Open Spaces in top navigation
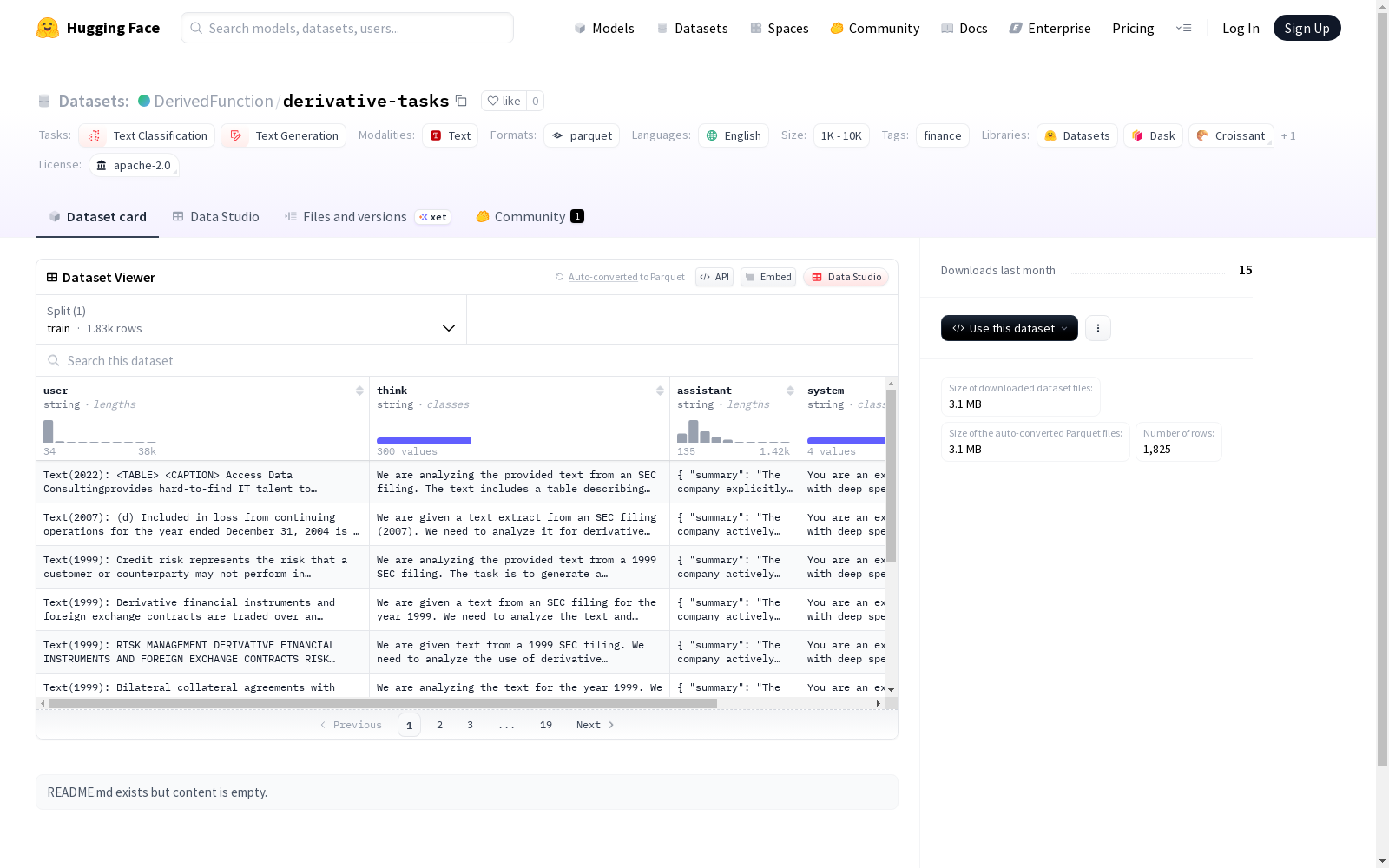The width and height of the screenshot is (1389, 868). pyautogui.click(x=780, y=28)
